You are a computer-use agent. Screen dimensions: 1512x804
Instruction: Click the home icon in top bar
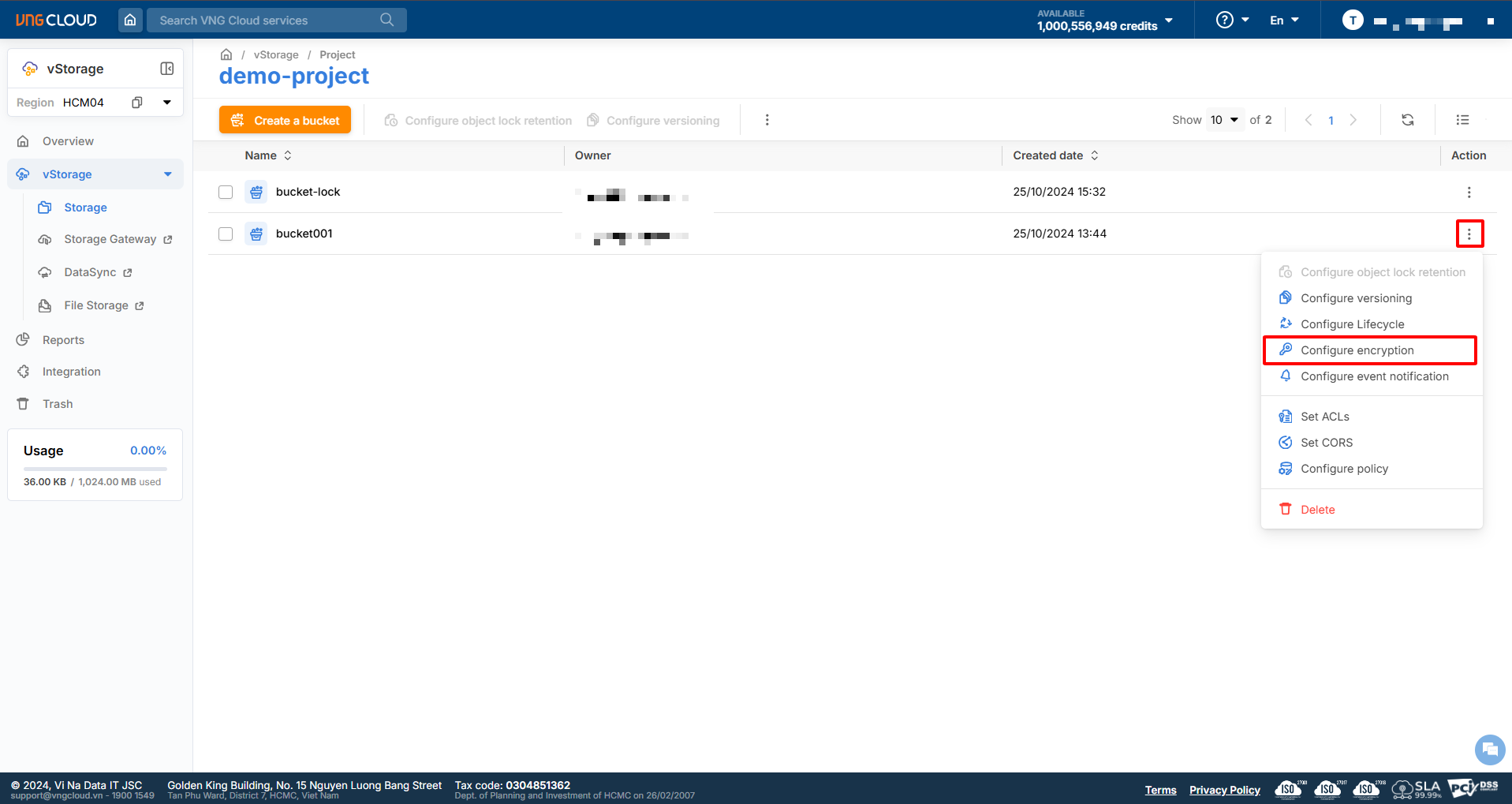[130, 20]
